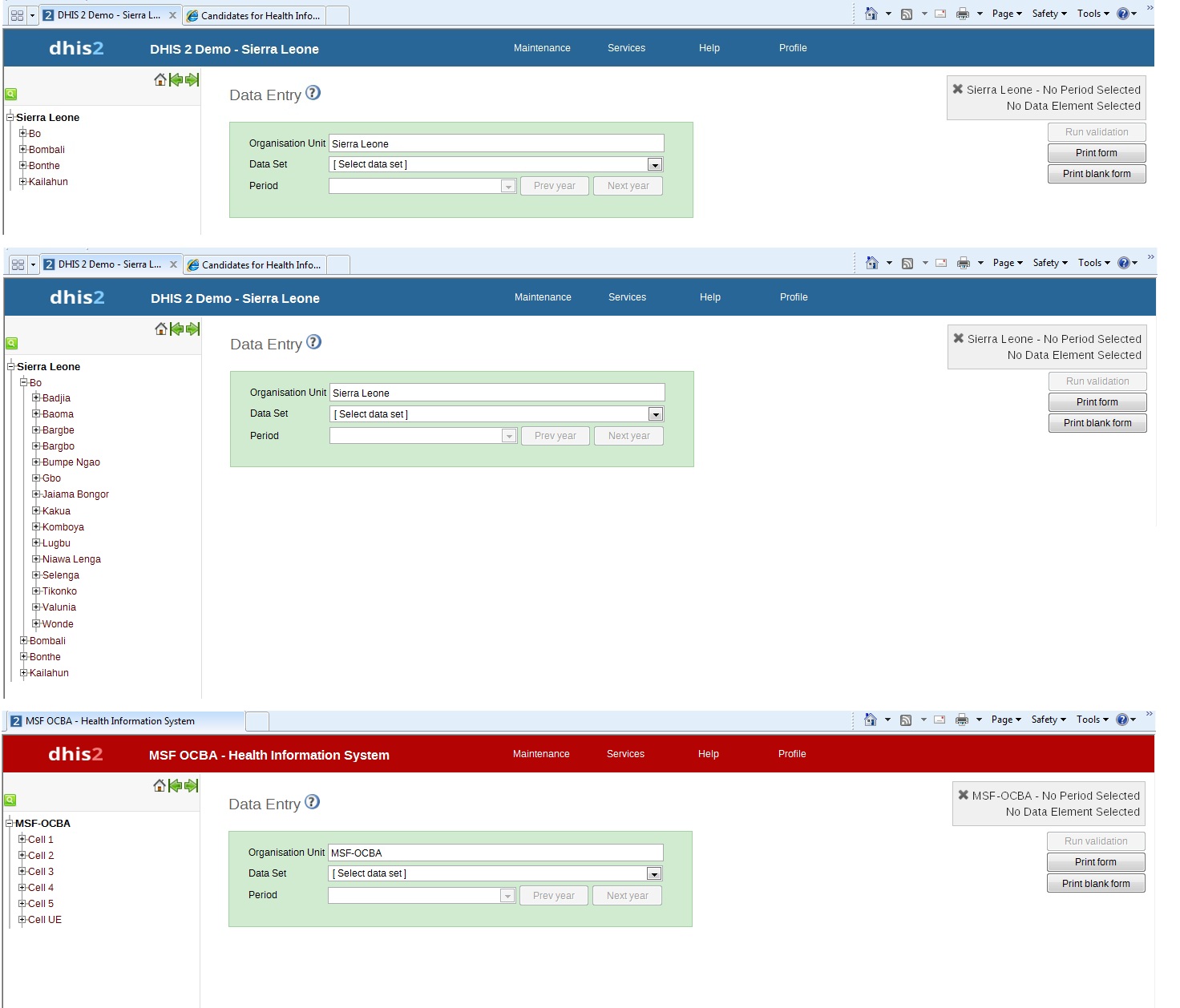Click the dhis2 logo in the topmost blue header

click(76, 48)
